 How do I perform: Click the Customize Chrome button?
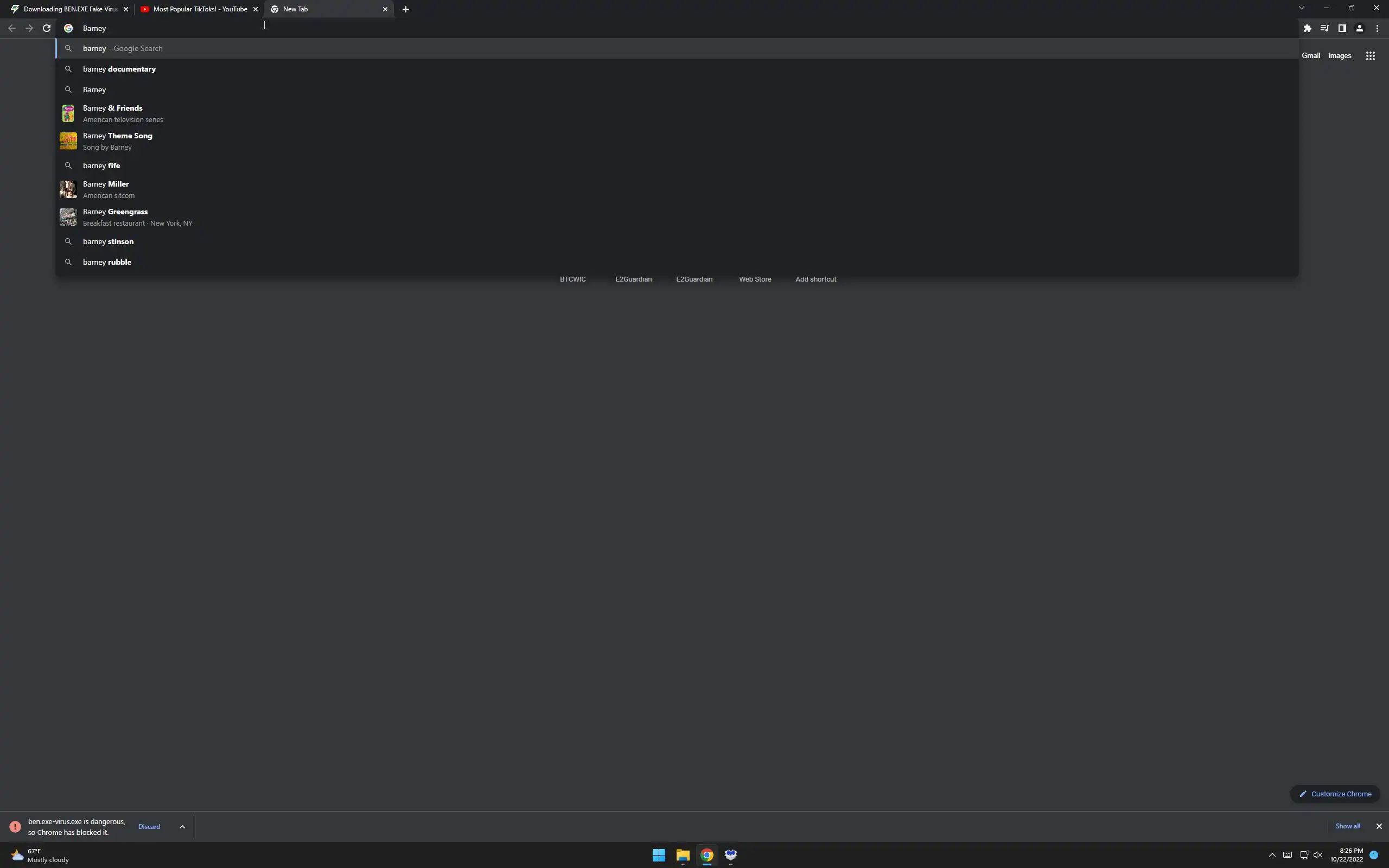pos(1335,794)
